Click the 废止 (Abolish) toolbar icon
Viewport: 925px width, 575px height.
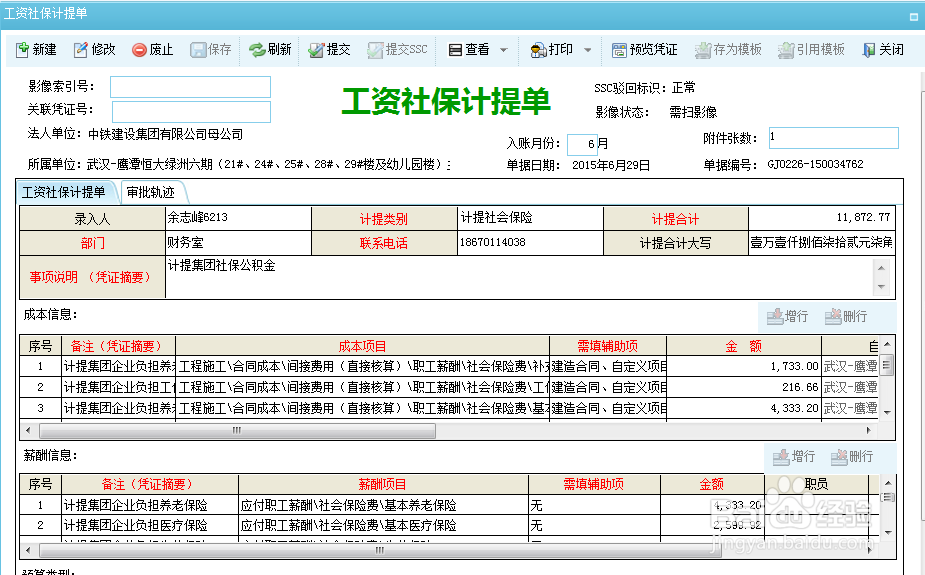click(x=139, y=50)
